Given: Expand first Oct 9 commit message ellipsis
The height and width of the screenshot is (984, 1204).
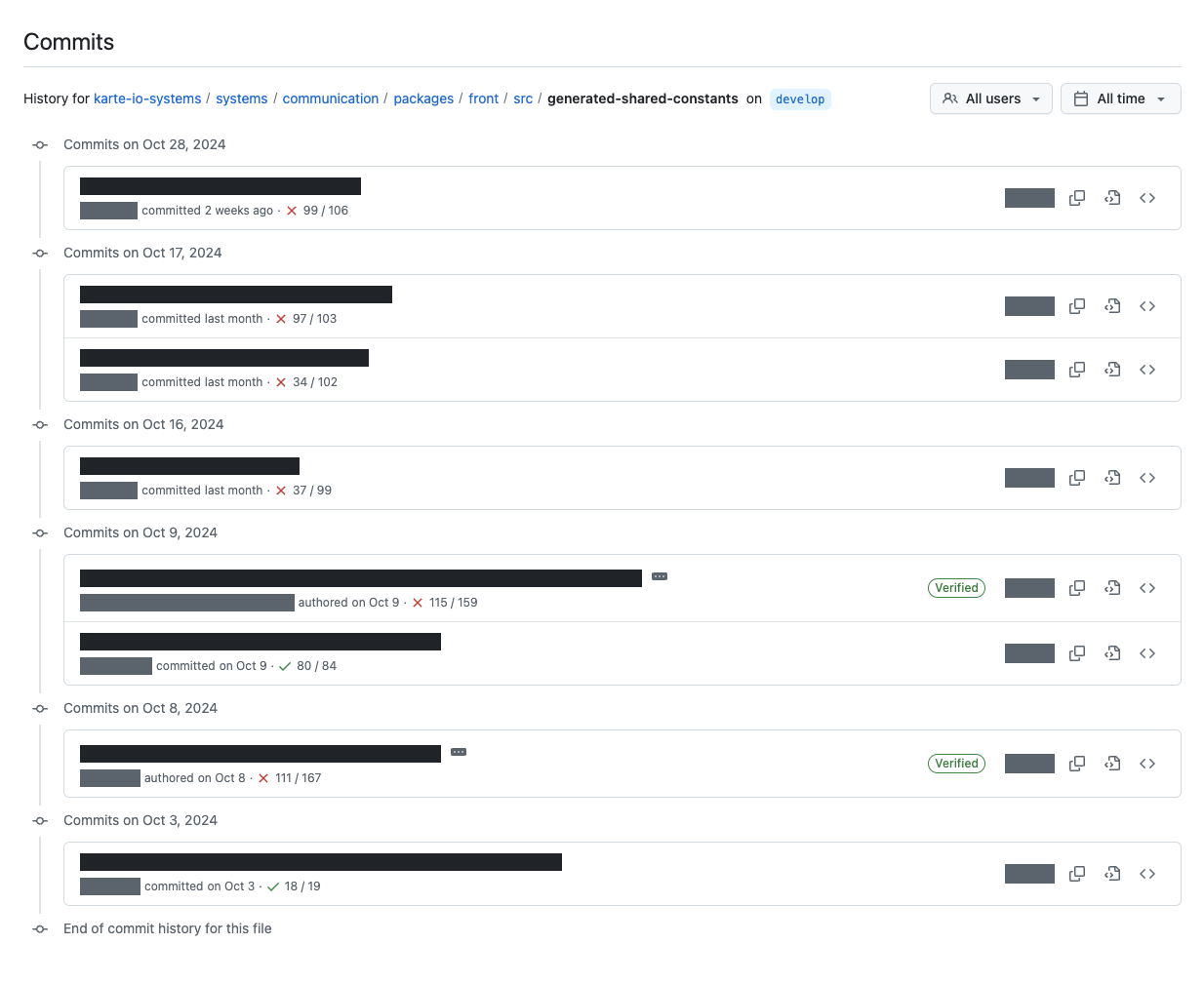Looking at the screenshot, I should point(660,576).
